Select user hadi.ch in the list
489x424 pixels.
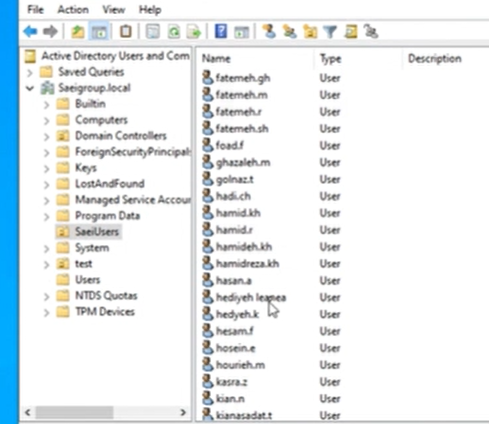(x=233, y=196)
